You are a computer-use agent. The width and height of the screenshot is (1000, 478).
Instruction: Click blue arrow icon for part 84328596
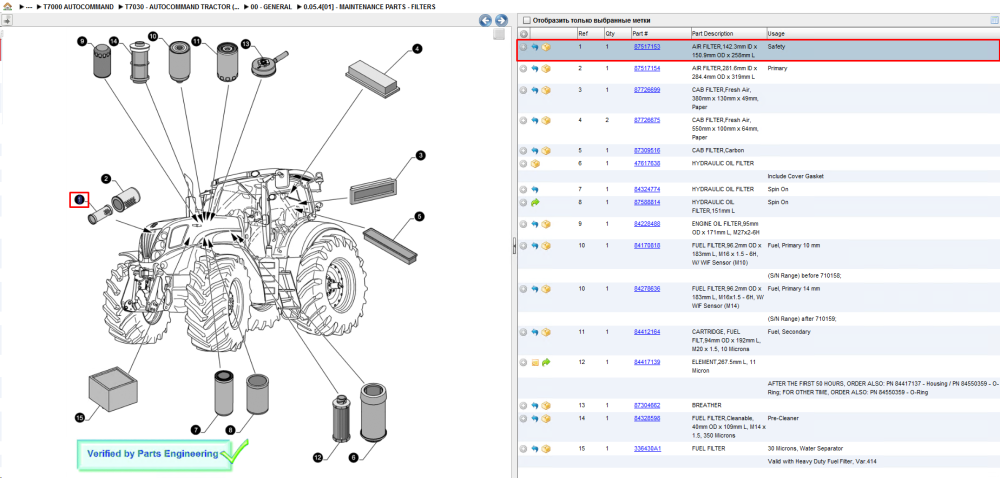coord(535,419)
